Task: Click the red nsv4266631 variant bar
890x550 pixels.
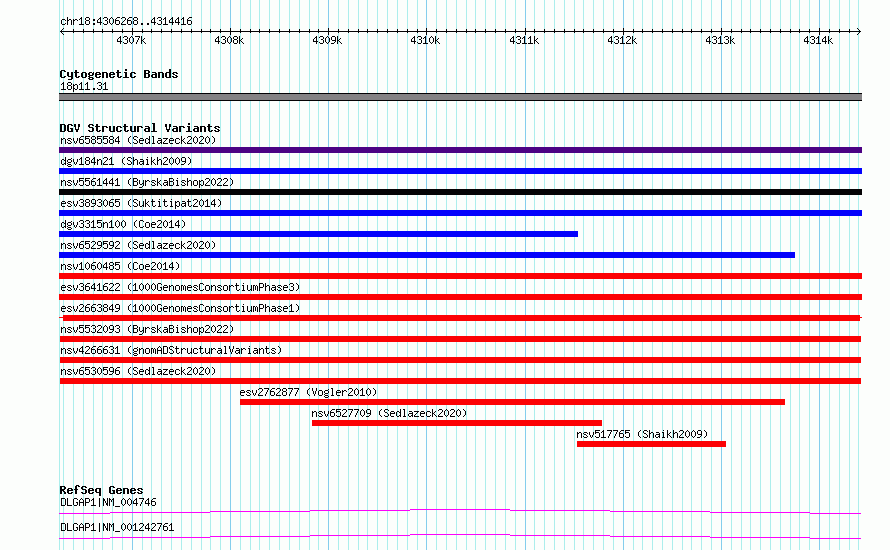Action: click(x=460, y=360)
